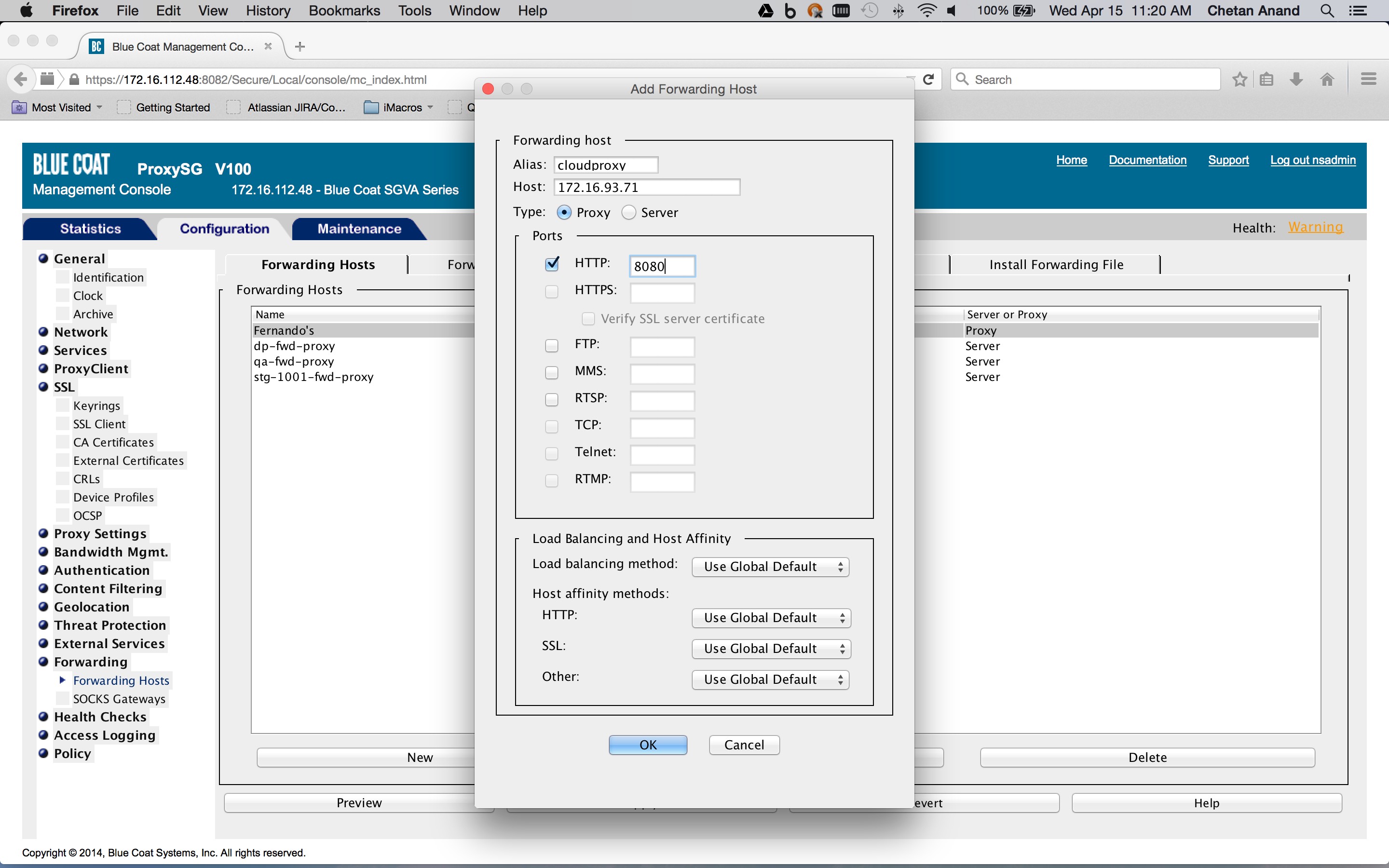
Task: Open the Load balancing method dropdown
Action: (x=769, y=566)
